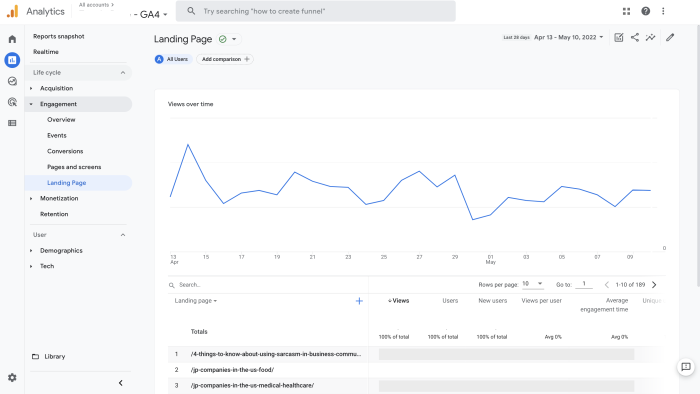Open the Configure table icon in left rail
The width and height of the screenshot is (700, 394).
click(x=12, y=123)
